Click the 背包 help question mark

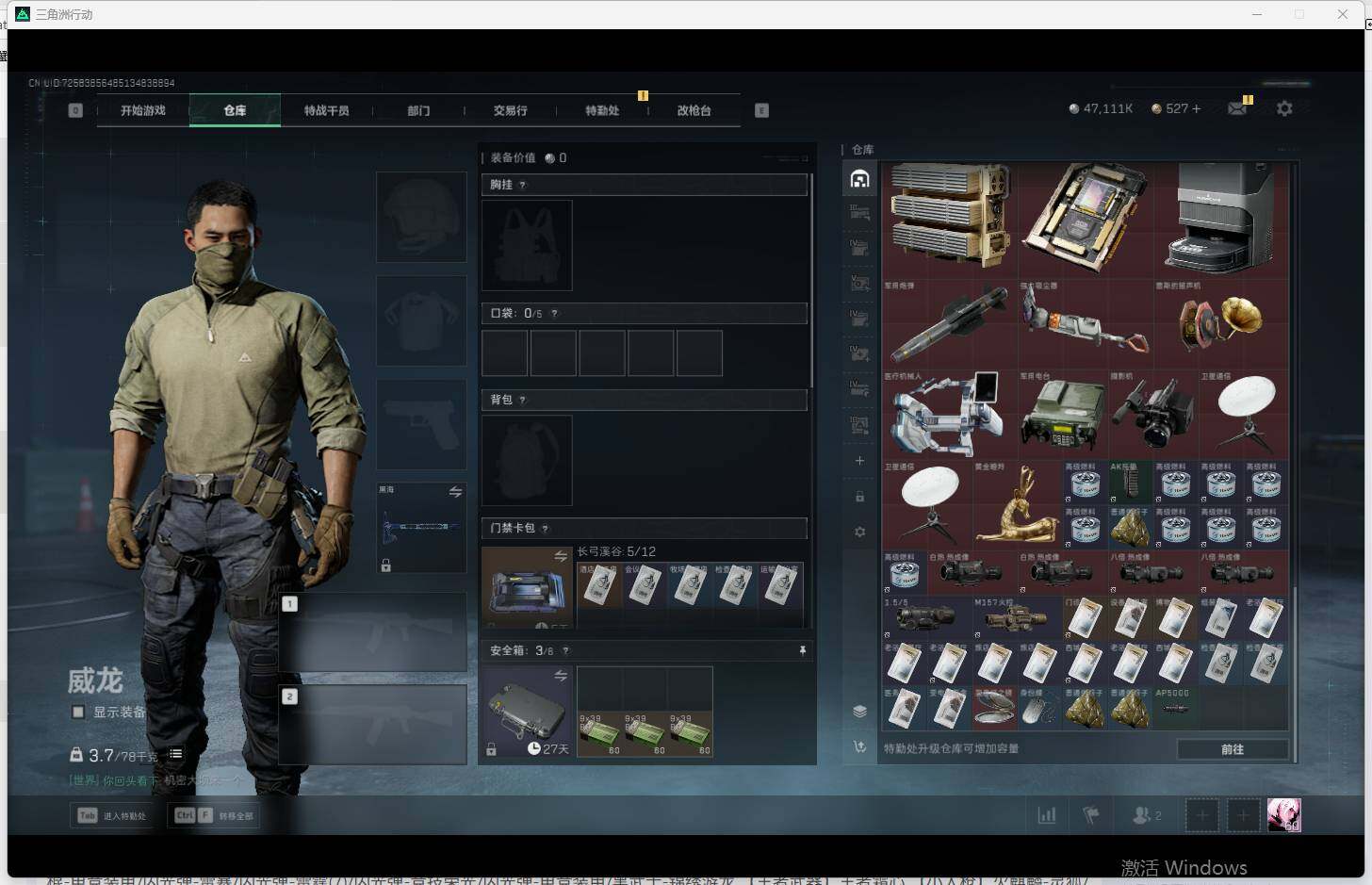click(522, 400)
